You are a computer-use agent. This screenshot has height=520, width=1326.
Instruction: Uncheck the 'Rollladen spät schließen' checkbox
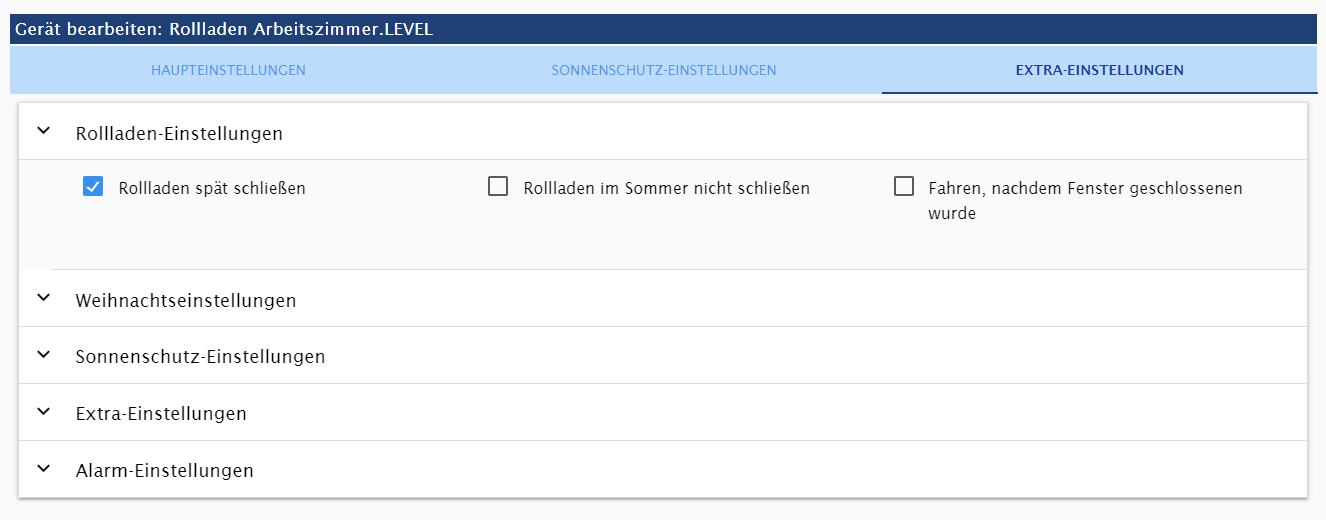tap(93, 186)
